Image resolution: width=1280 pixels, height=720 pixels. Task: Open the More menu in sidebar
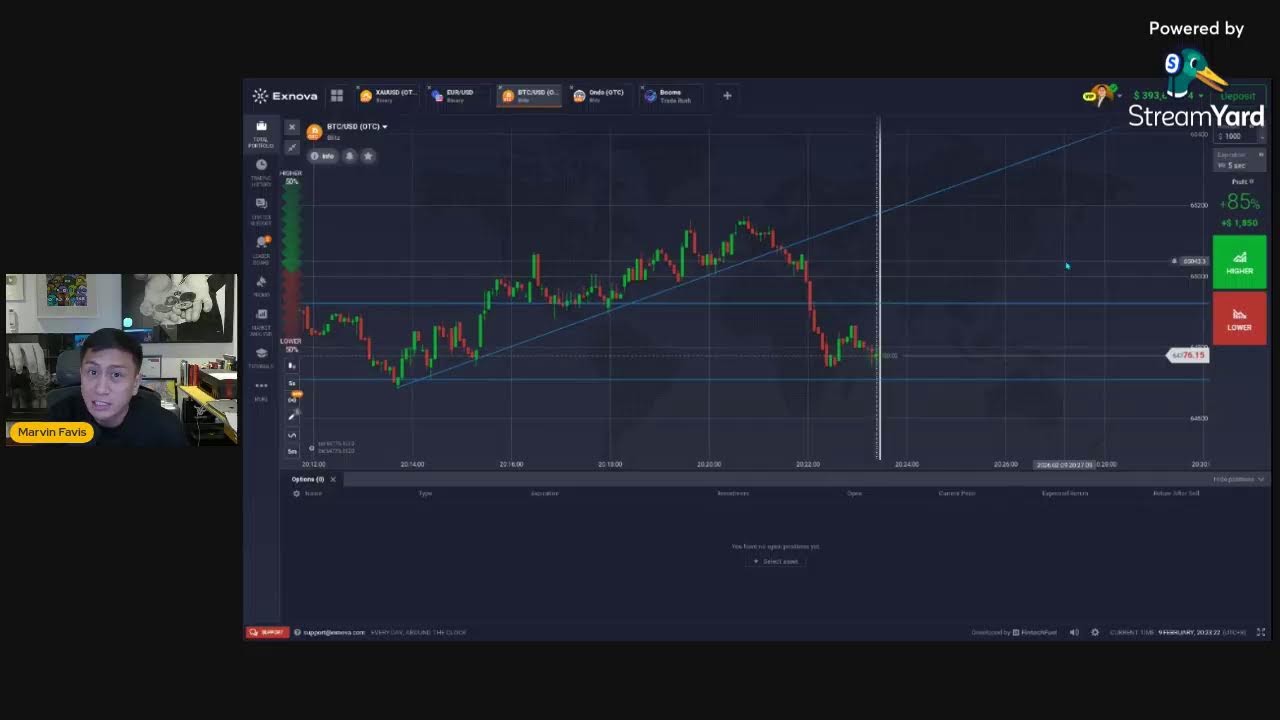click(x=261, y=389)
